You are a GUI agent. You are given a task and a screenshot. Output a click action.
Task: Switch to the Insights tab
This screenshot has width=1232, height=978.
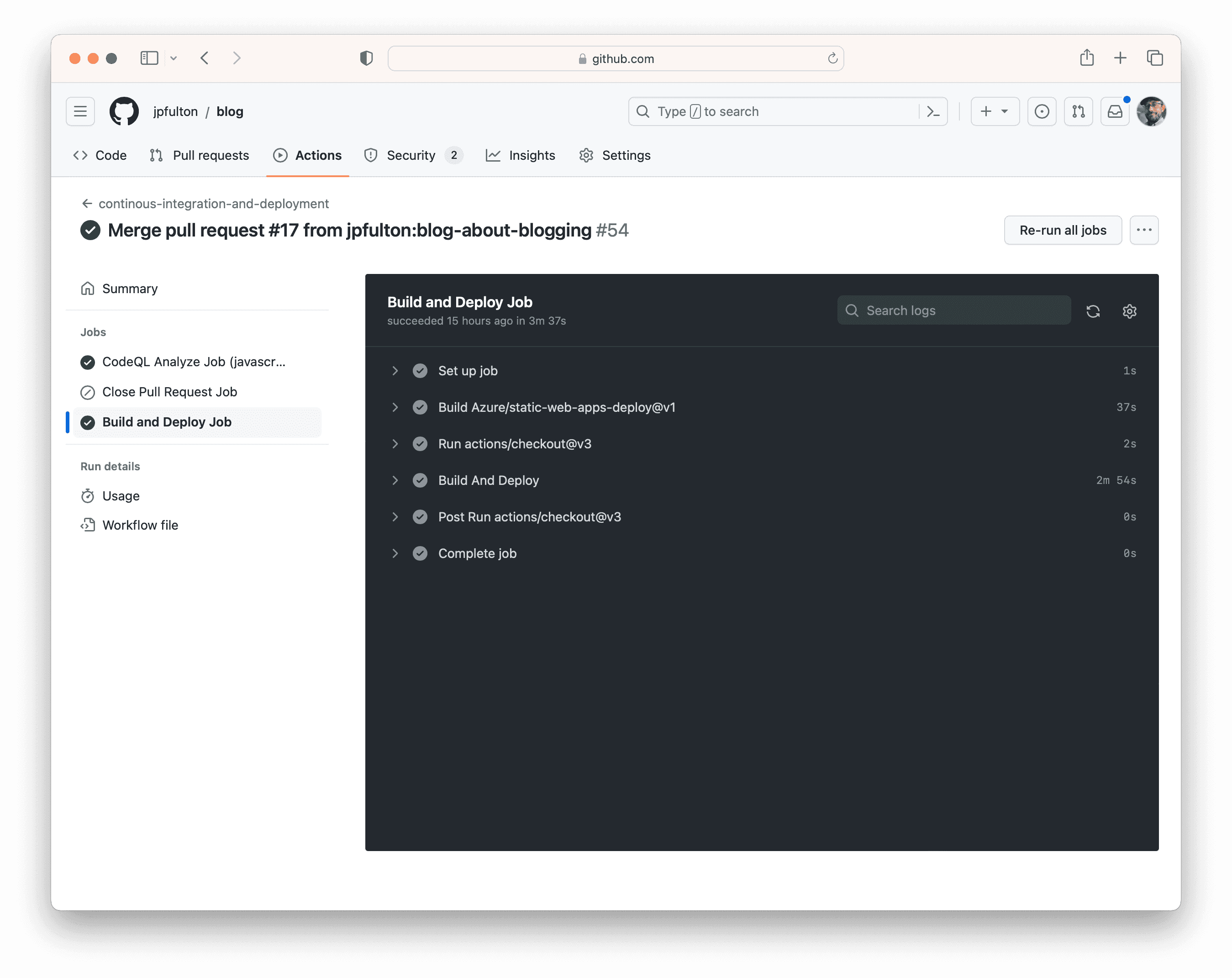pyautogui.click(x=521, y=155)
